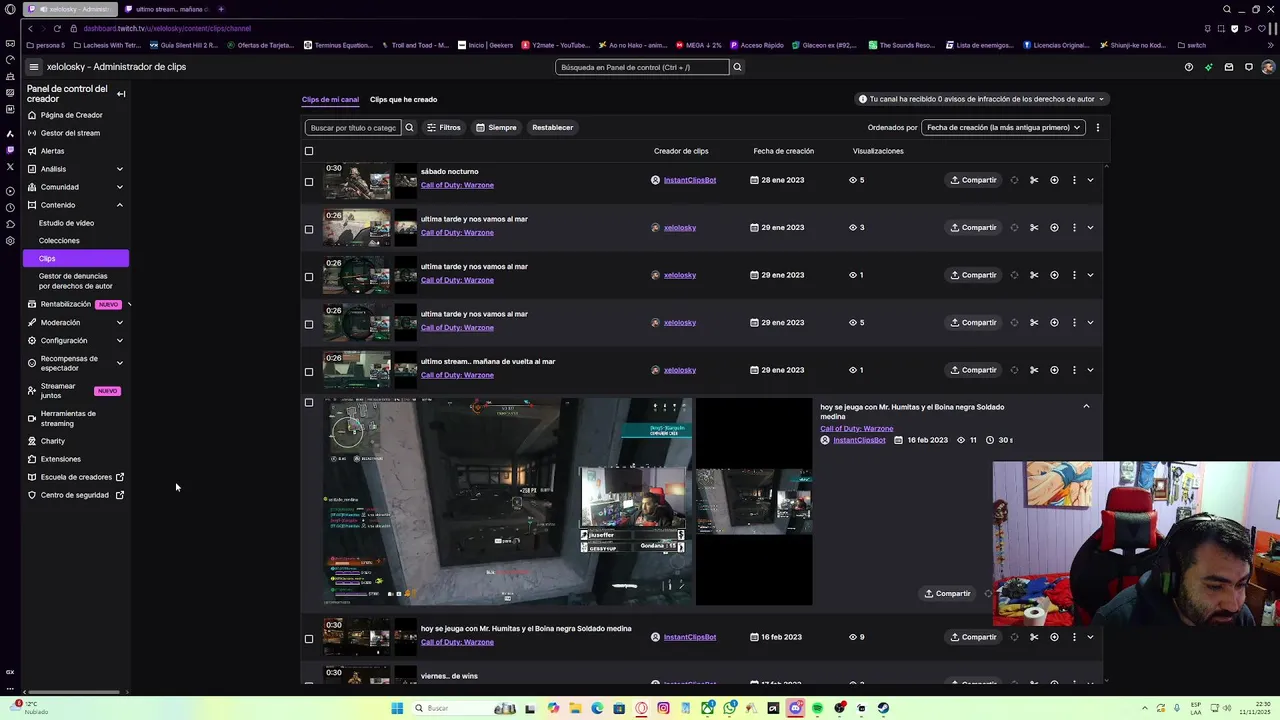This screenshot has height=720, width=1280.
Task: Open the Ordenados por sort dropdown
Action: (1004, 127)
